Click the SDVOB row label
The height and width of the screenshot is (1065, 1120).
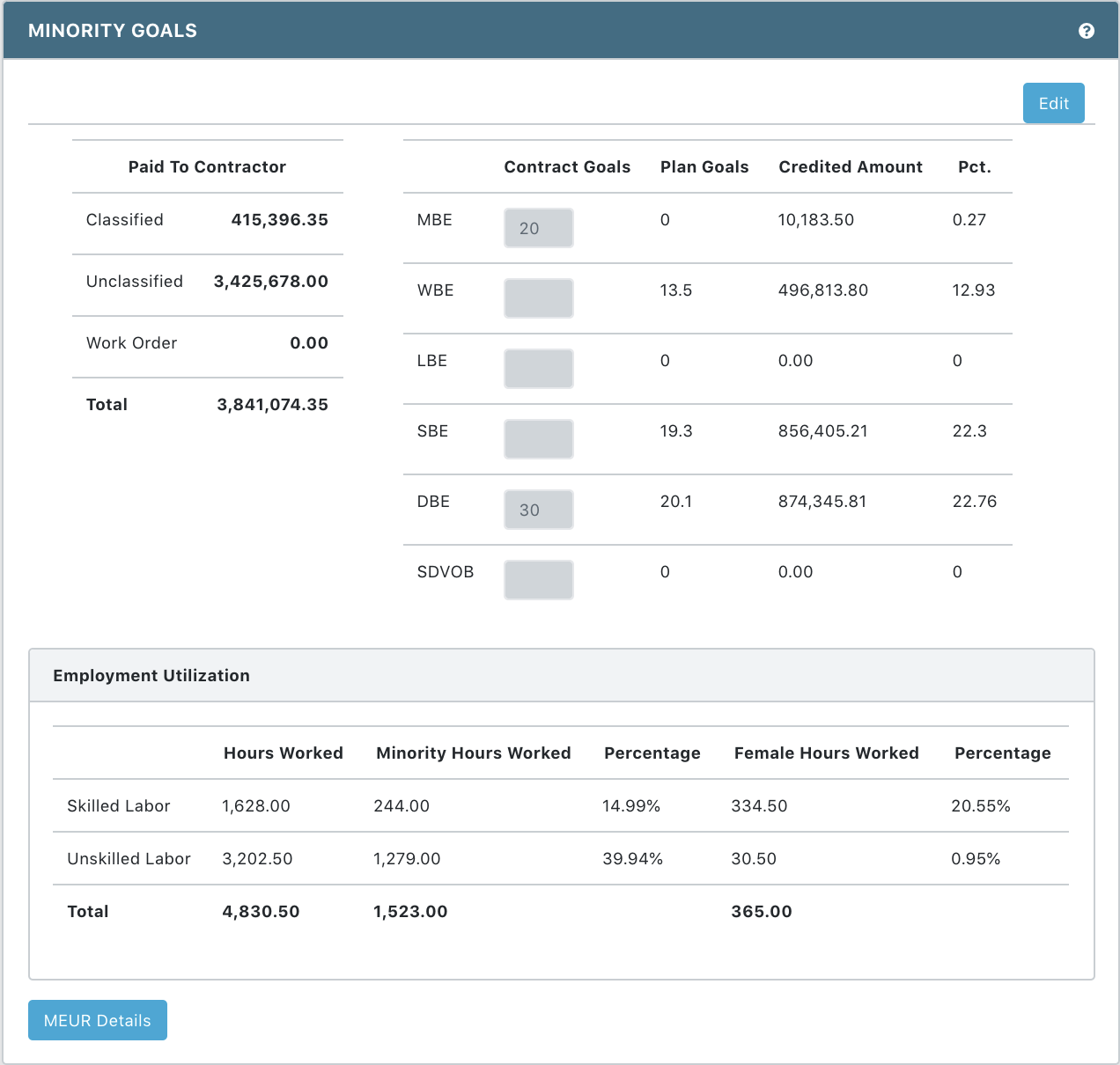(446, 572)
